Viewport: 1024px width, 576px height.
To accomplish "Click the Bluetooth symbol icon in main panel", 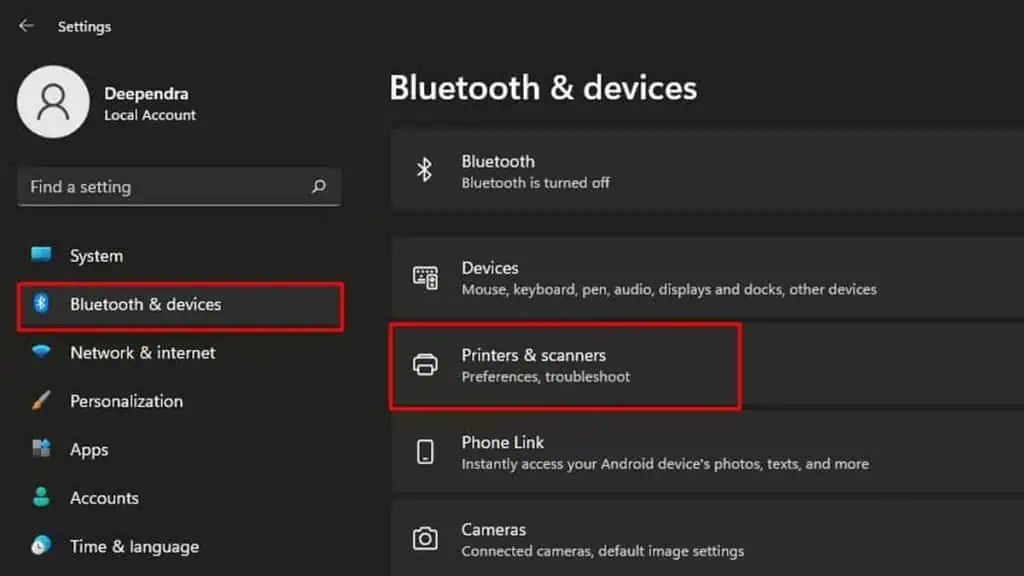I will (424, 170).
